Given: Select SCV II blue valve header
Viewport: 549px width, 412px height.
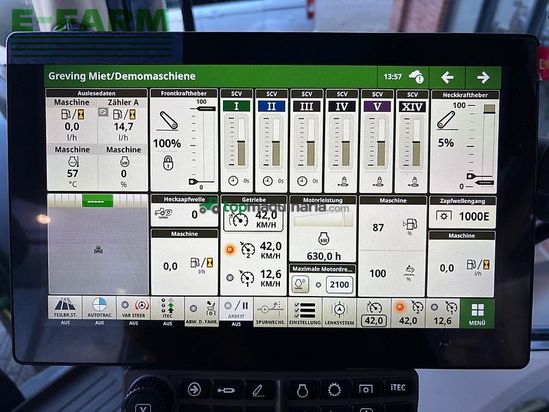Looking at the screenshot, I should click(271, 106).
